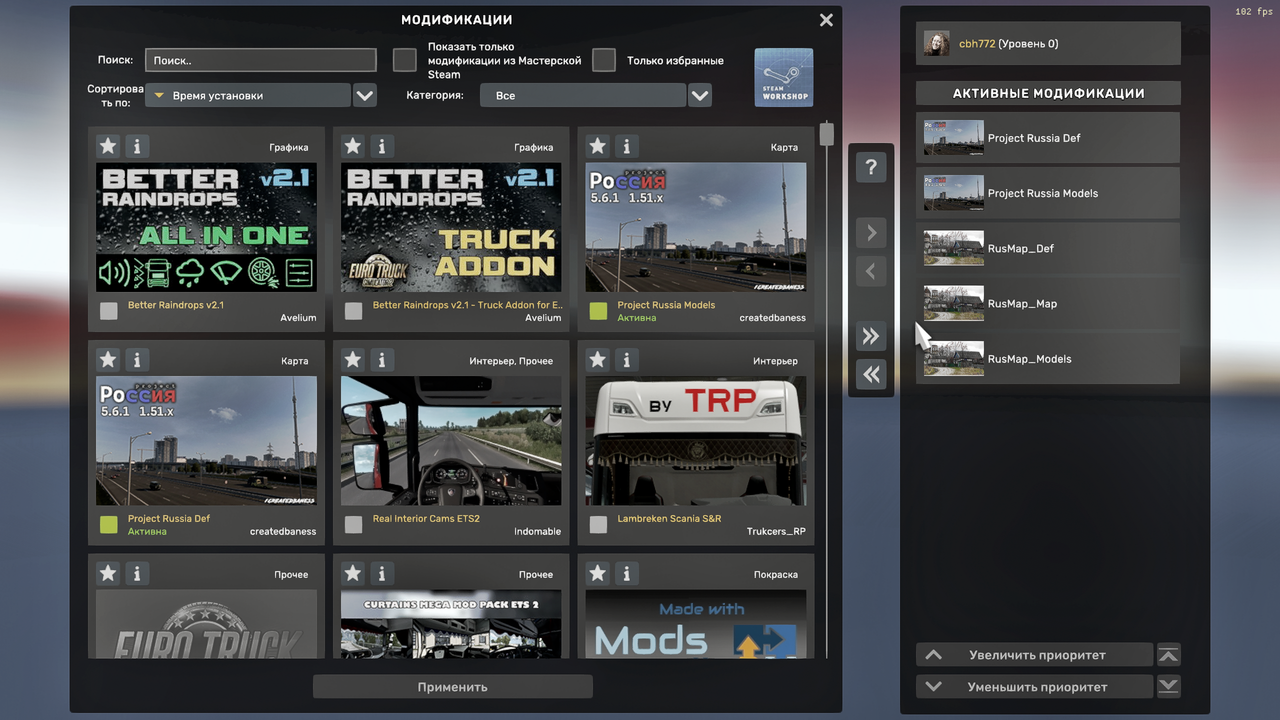Image resolution: width=1280 pixels, height=720 pixels.
Task: Toggle Project Russia Models green active box
Action: point(599,311)
